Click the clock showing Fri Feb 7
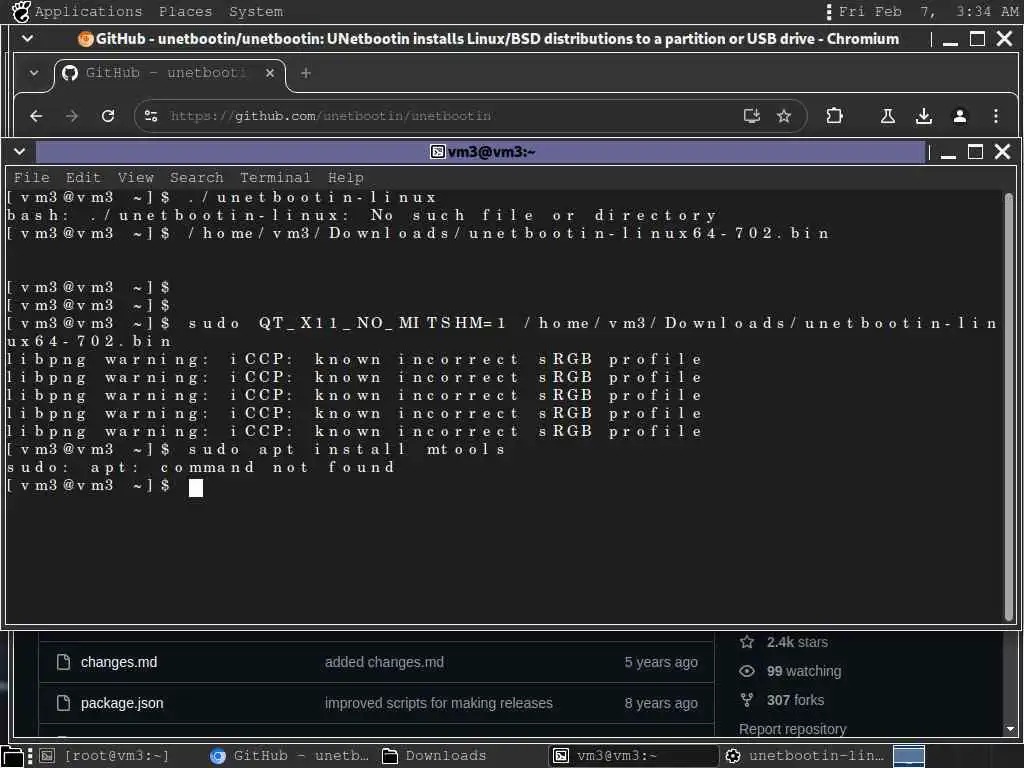This screenshot has height=768, width=1024. tap(927, 11)
